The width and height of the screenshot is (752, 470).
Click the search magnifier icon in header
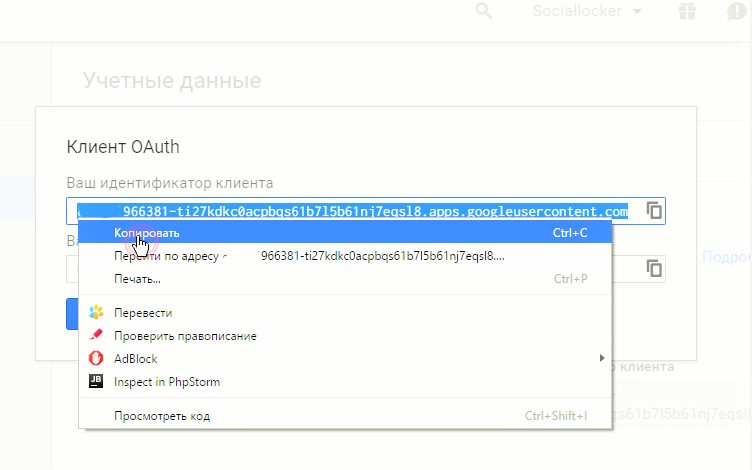pyautogui.click(x=484, y=11)
